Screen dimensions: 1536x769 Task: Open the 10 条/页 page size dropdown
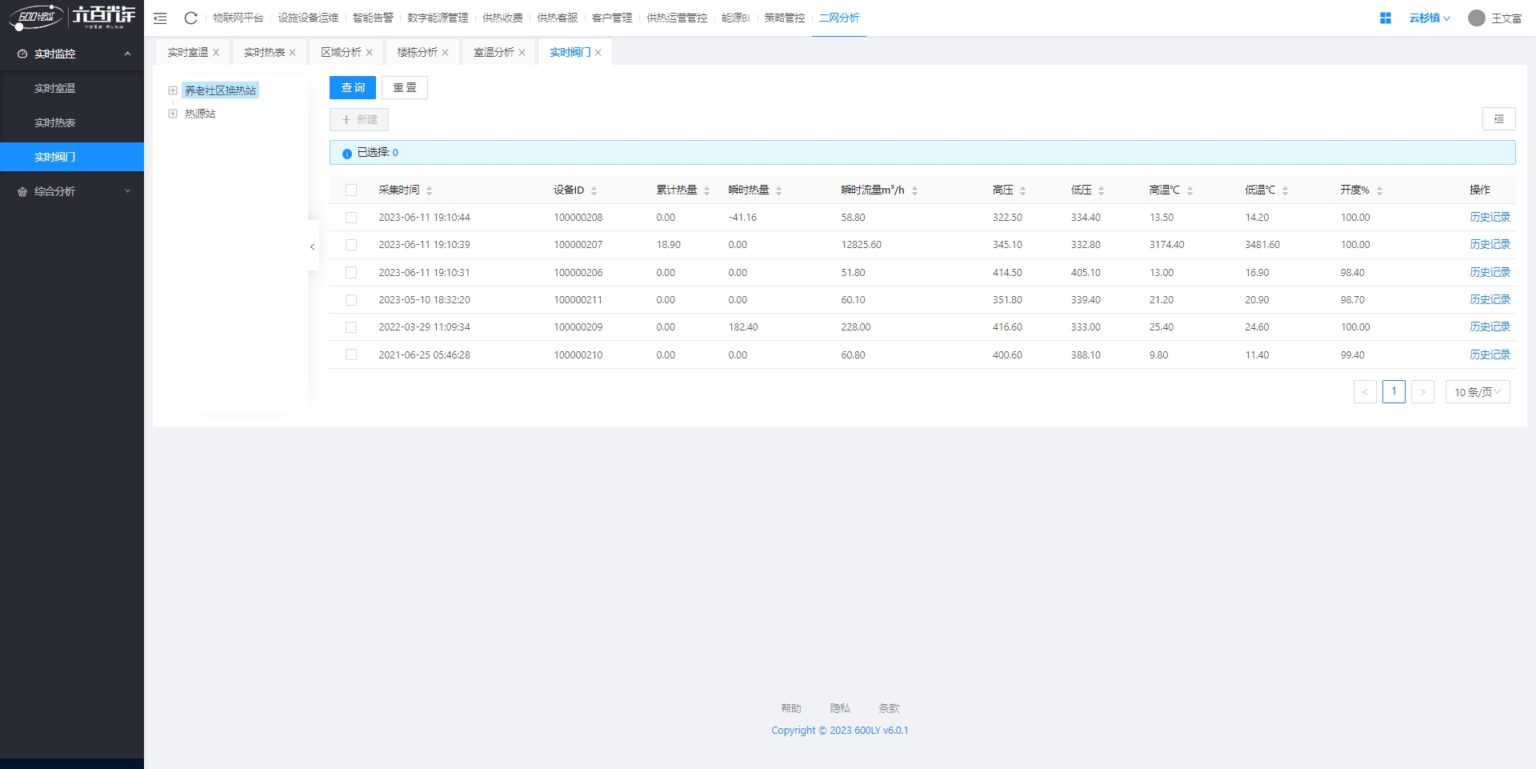[1477, 392]
